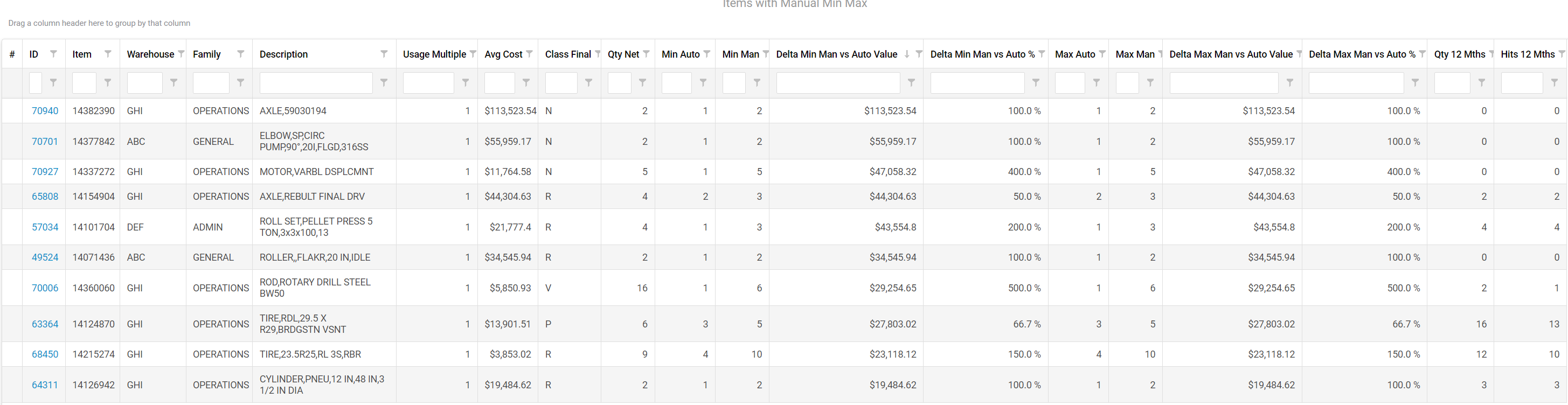Image resolution: width=1568 pixels, height=405 pixels.
Task: Click the filter icon on Max Auto header
Action: click(x=1102, y=54)
